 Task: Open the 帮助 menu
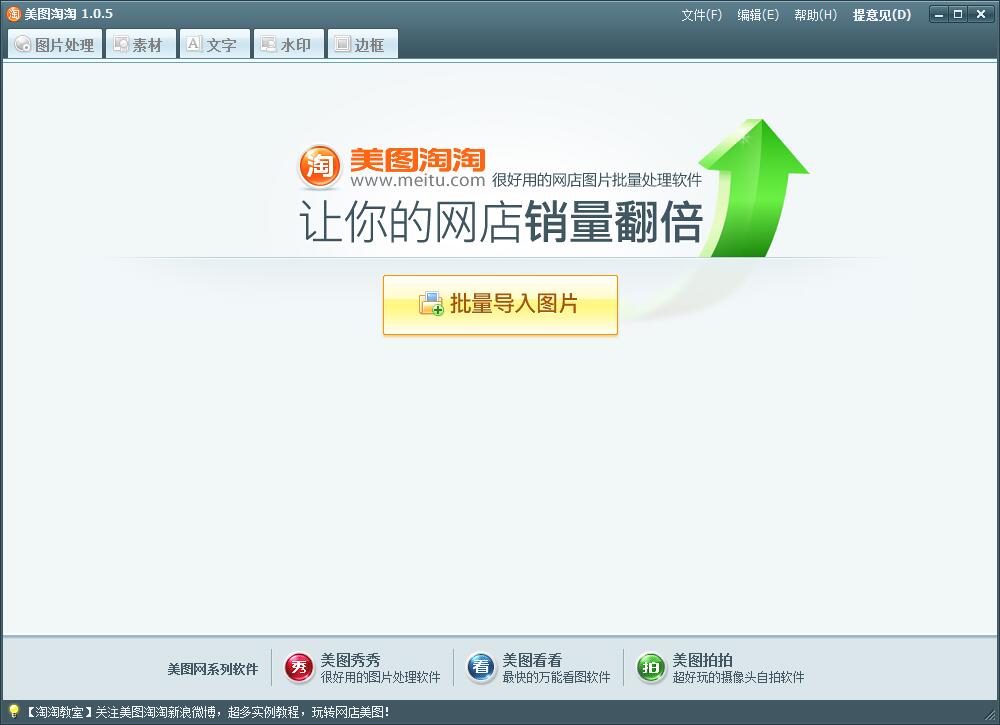point(816,15)
